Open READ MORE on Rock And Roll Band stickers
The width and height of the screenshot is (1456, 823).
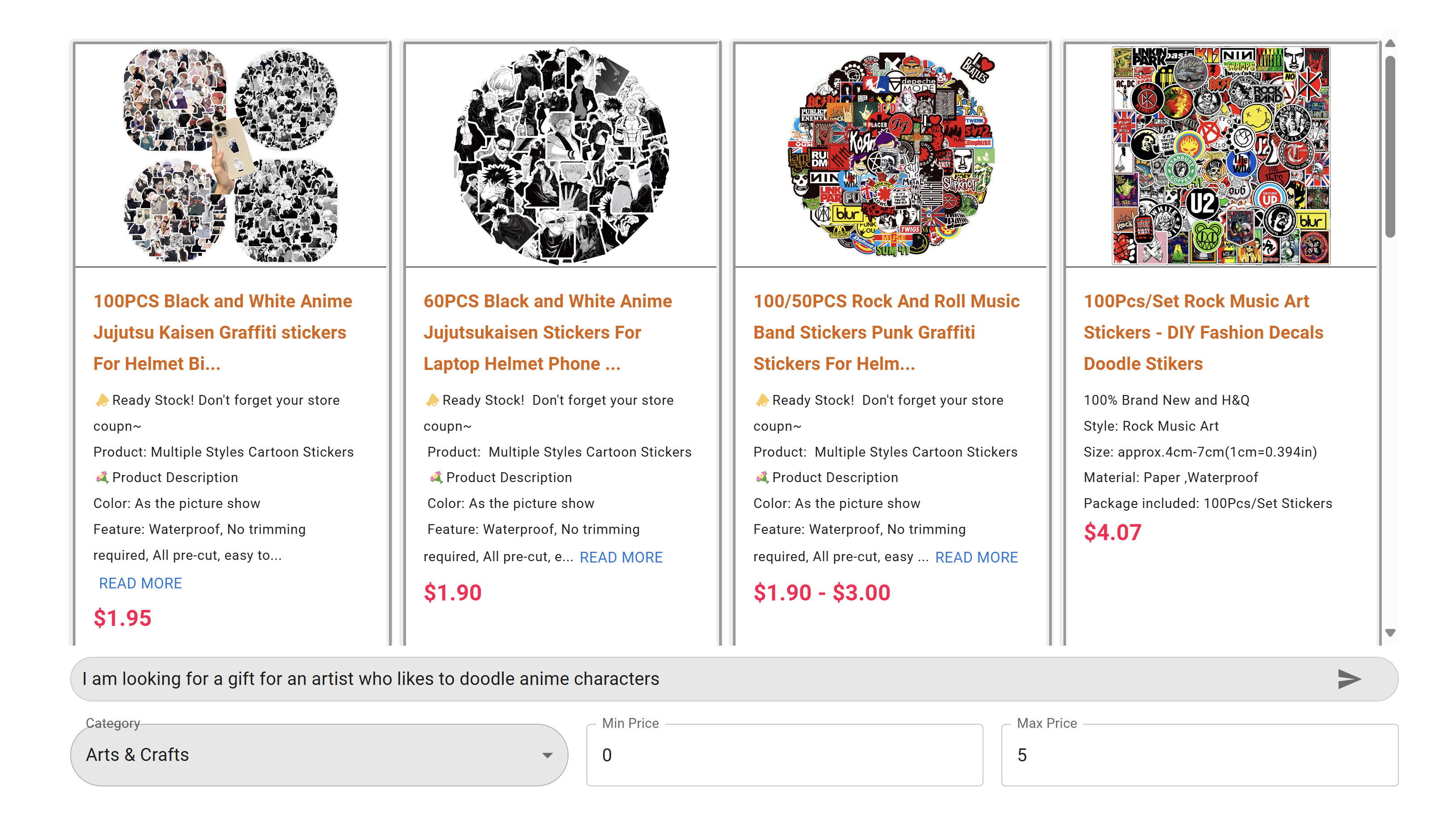[x=976, y=557]
